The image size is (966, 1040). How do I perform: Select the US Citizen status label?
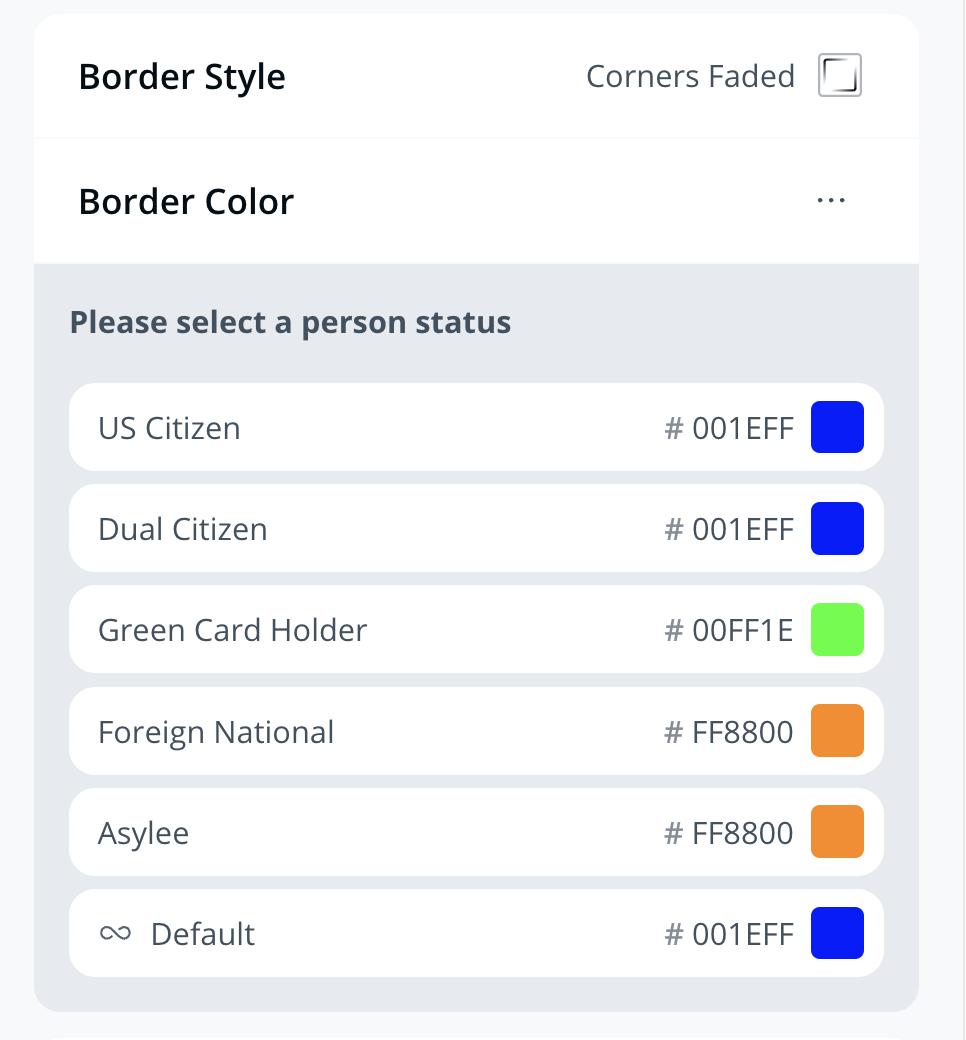click(169, 428)
